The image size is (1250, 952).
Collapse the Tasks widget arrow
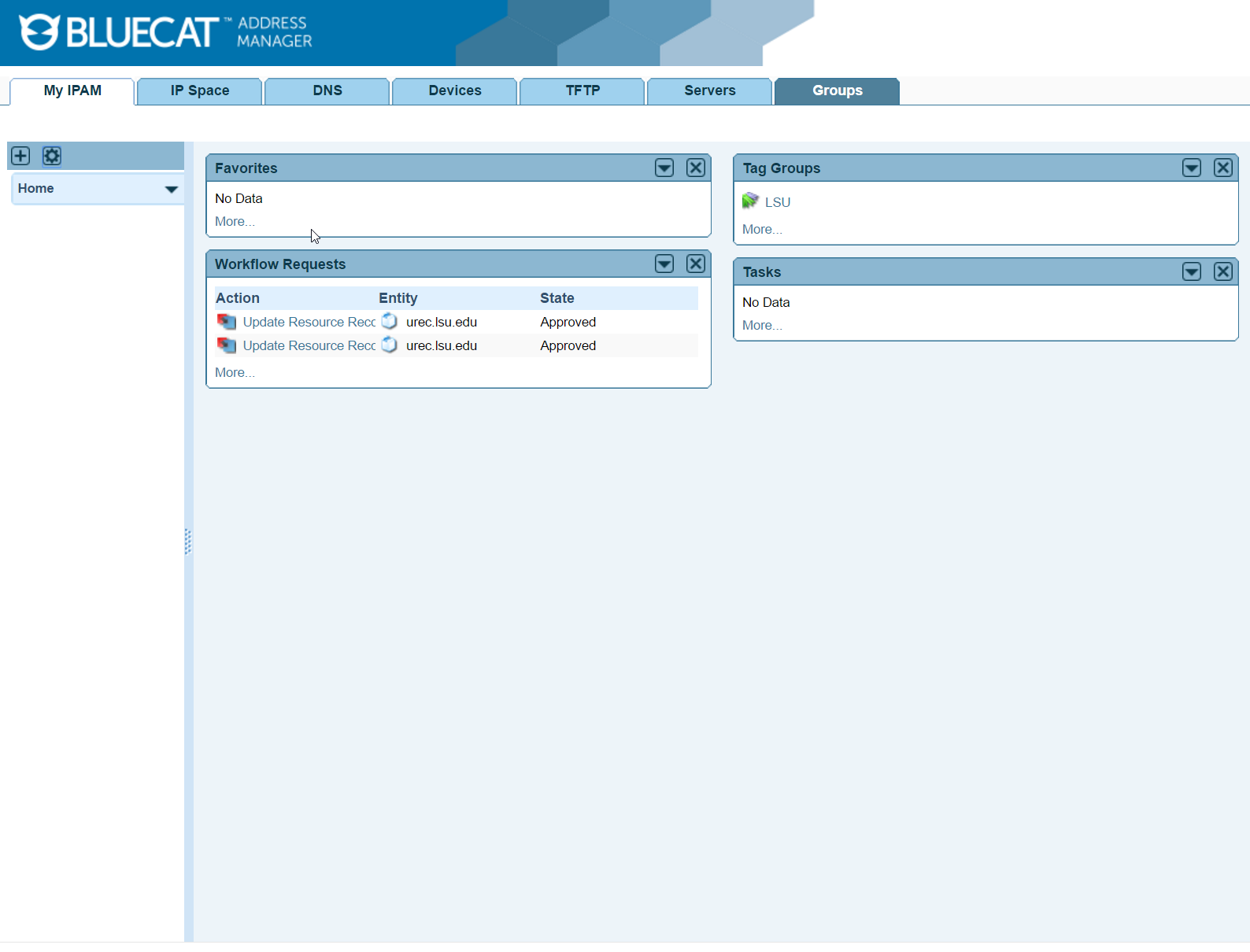pyautogui.click(x=1192, y=271)
